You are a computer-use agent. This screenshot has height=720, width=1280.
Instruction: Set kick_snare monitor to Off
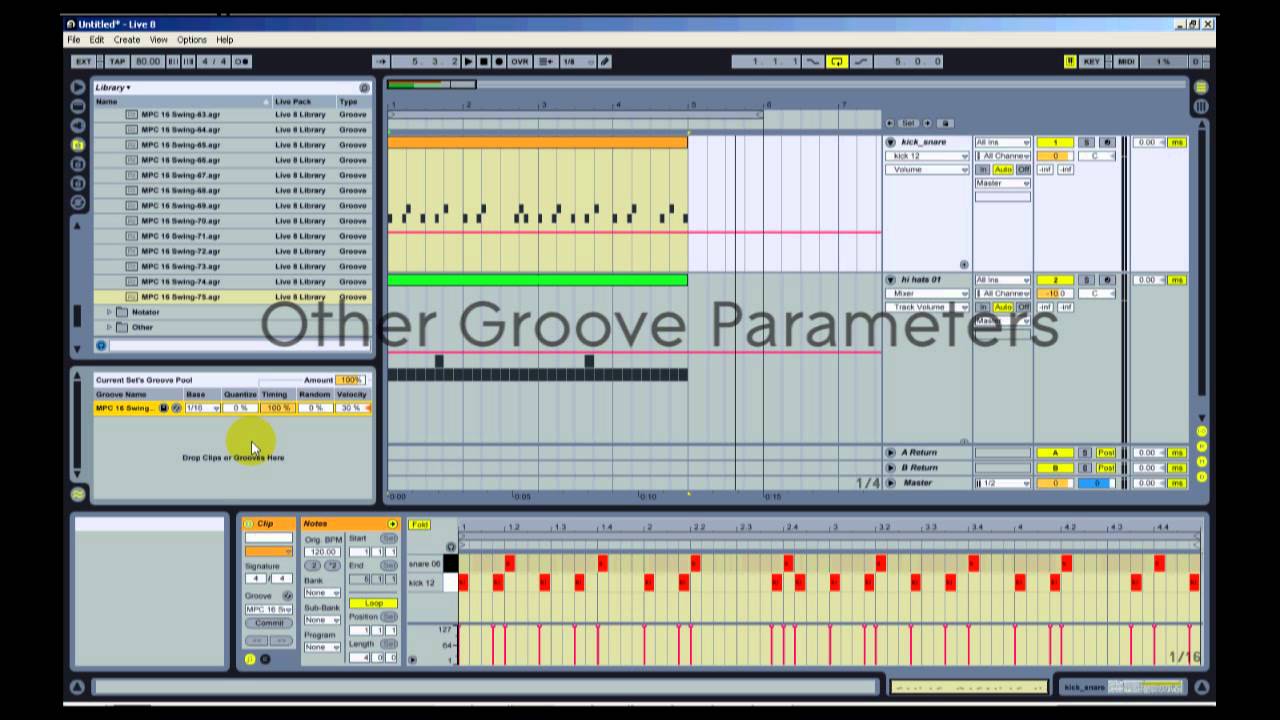pos(1023,170)
